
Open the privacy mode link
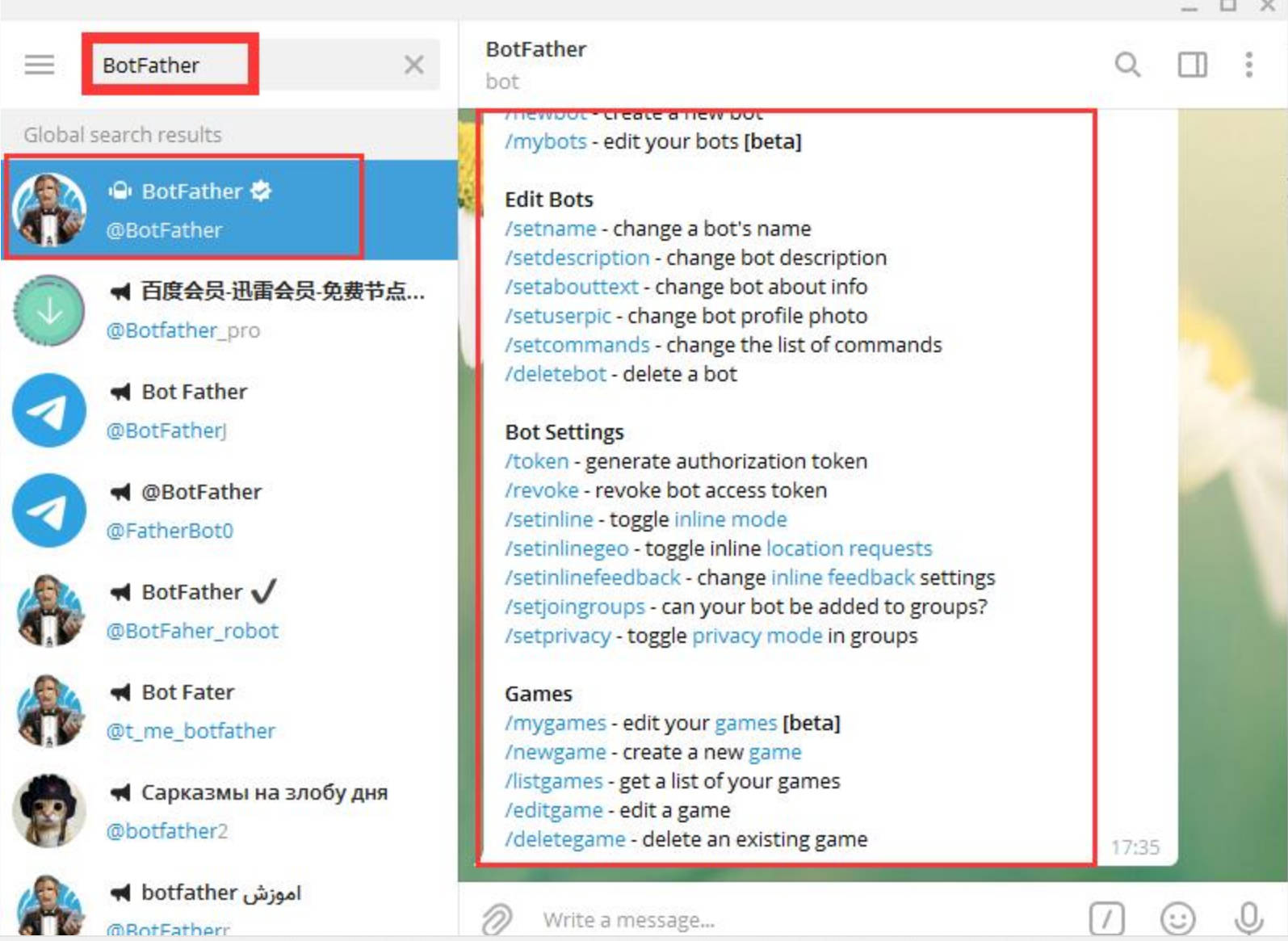pos(757,636)
